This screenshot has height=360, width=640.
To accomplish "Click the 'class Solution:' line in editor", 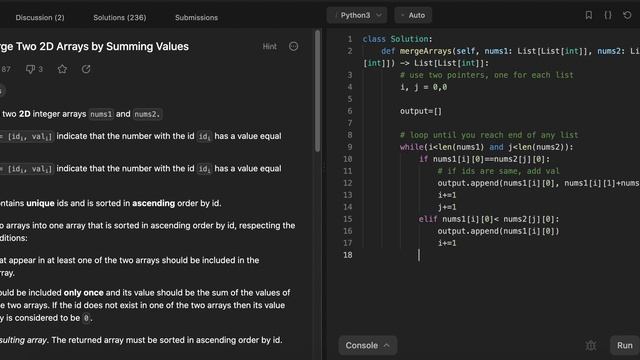I will [x=397, y=39].
